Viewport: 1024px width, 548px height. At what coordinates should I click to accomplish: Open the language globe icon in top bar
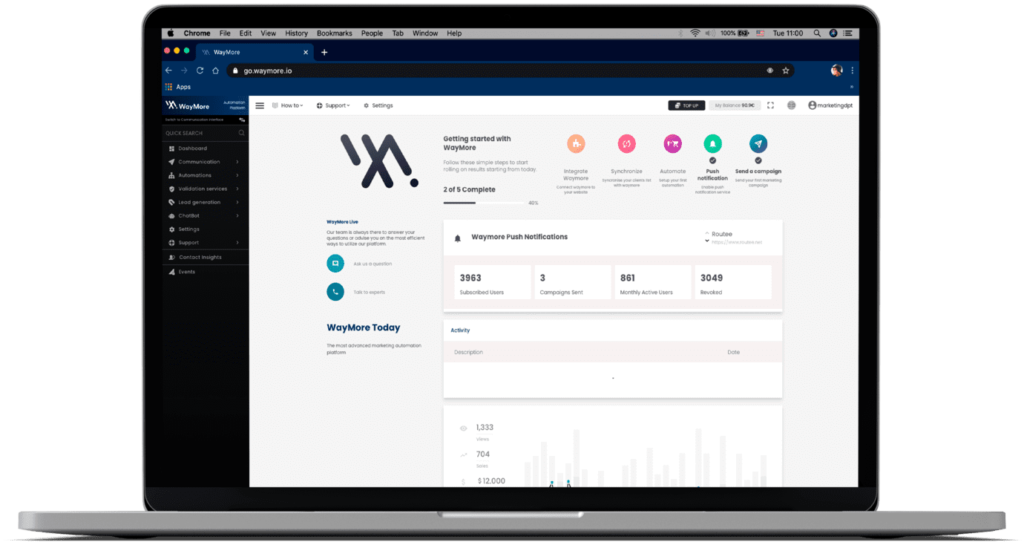pos(792,105)
